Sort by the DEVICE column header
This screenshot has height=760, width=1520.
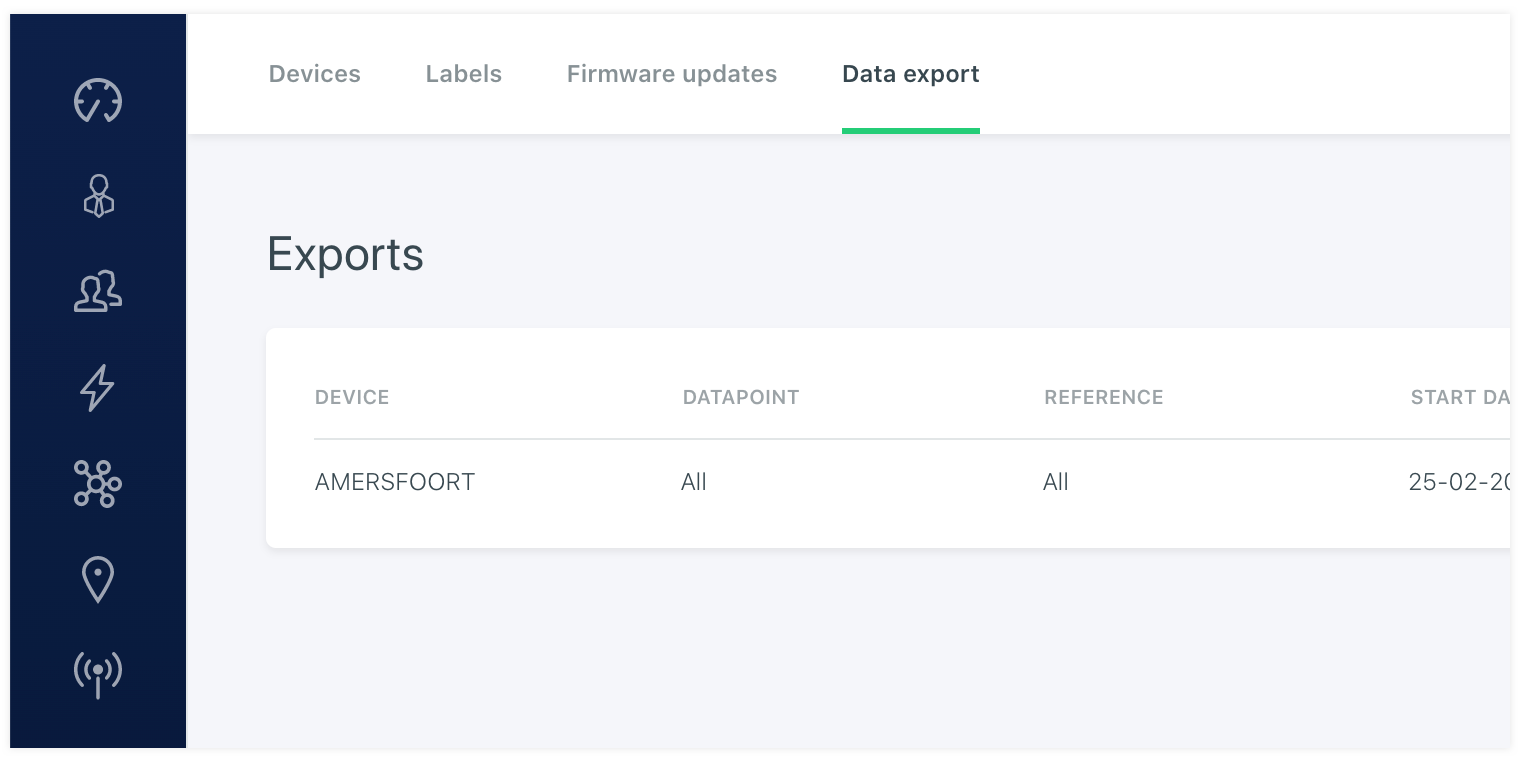click(x=352, y=398)
